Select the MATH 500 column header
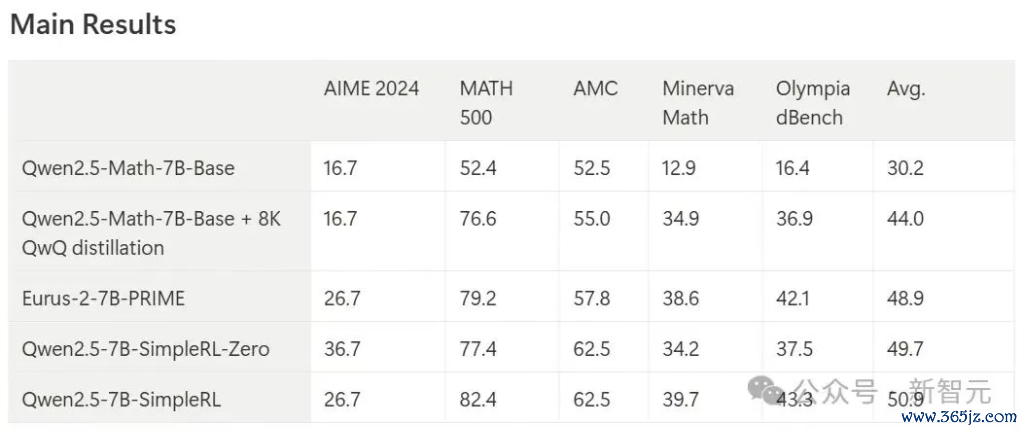This screenshot has height=432, width=1024. coord(486,102)
